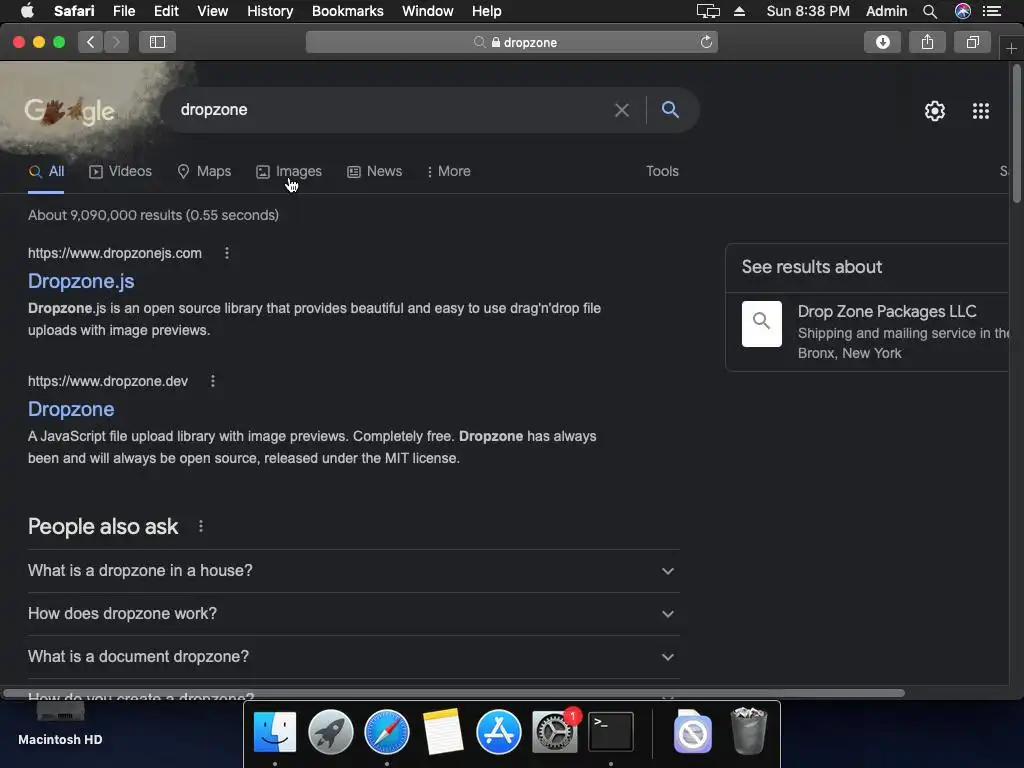Switch to the Maps tab
The width and height of the screenshot is (1024, 768).
pos(204,172)
